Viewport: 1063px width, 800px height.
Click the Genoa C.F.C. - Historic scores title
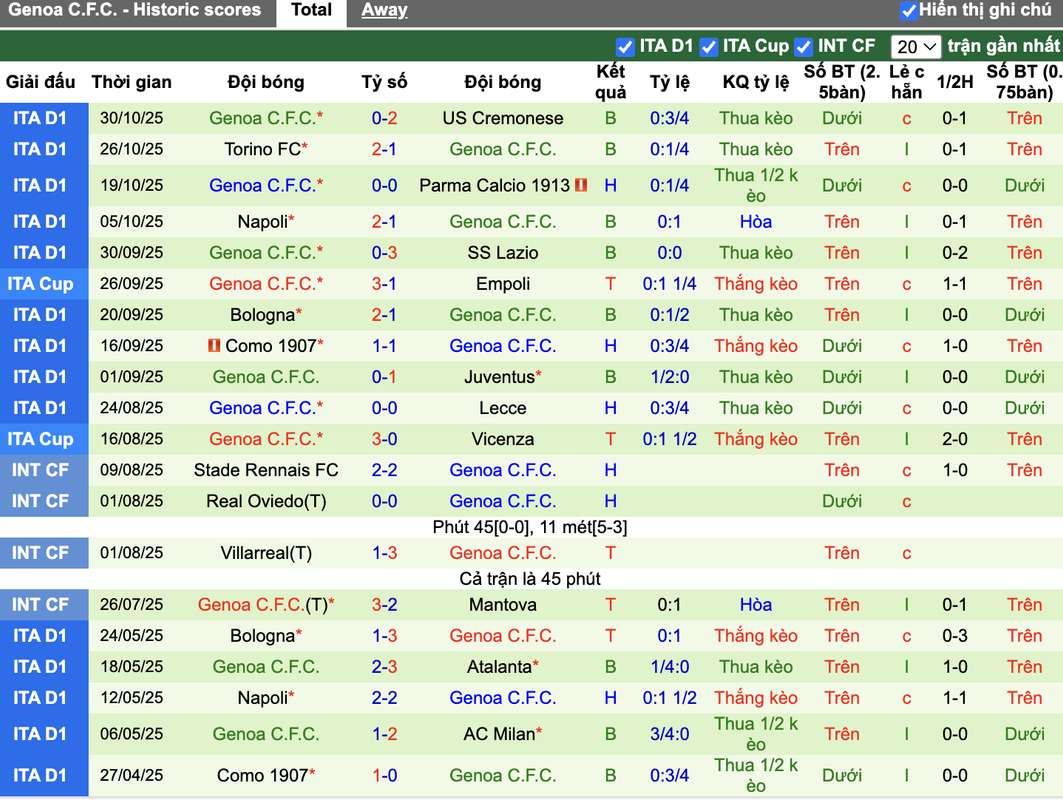point(134,10)
